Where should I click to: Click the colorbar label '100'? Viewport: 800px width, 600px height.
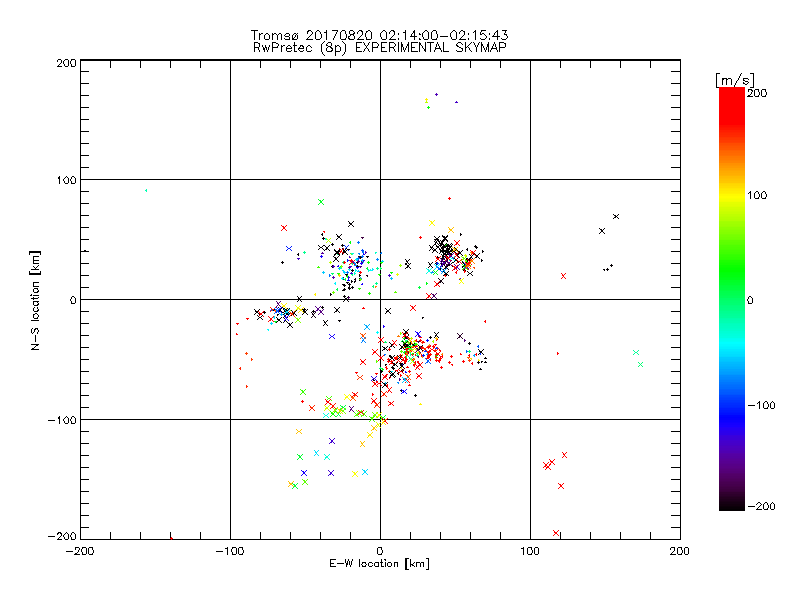pyautogui.click(x=757, y=195)
